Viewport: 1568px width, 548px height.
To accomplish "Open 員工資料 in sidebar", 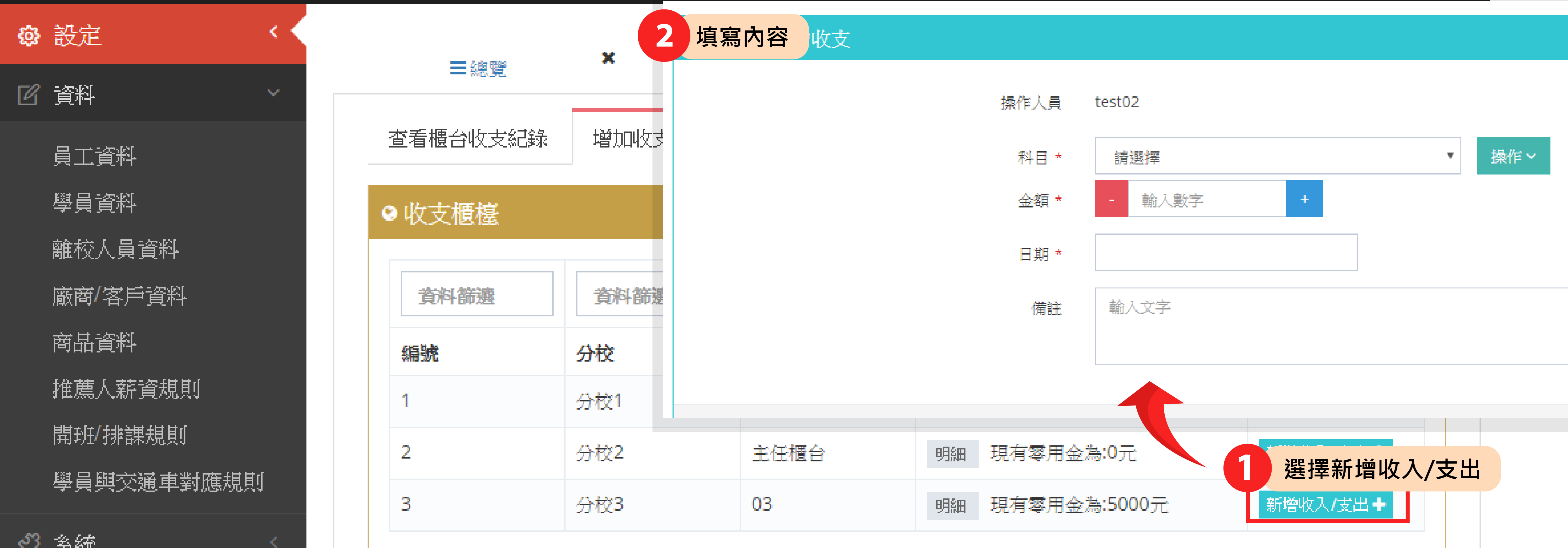I will click(94, 157).
